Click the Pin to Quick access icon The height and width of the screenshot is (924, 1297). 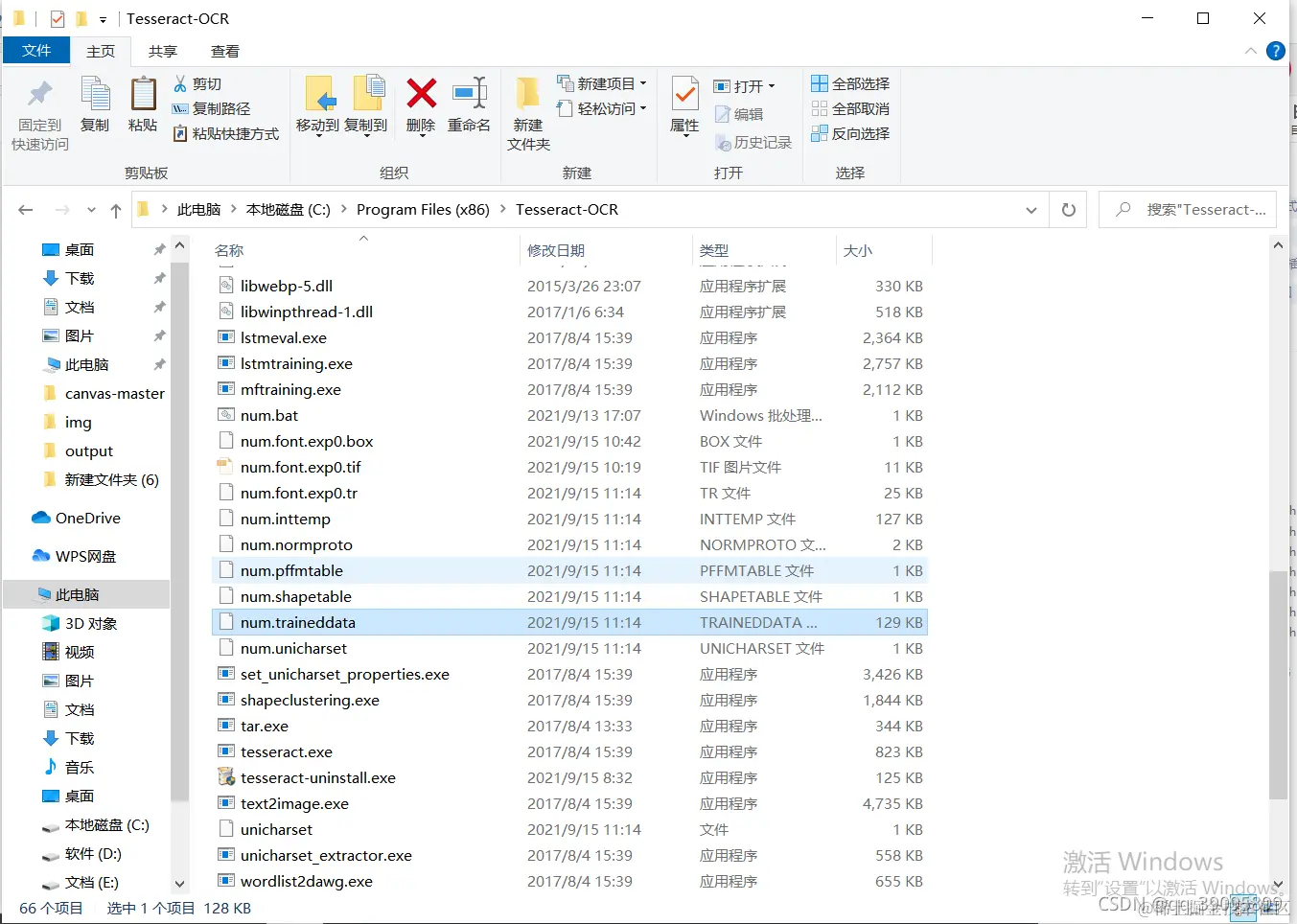coord(39,95)
